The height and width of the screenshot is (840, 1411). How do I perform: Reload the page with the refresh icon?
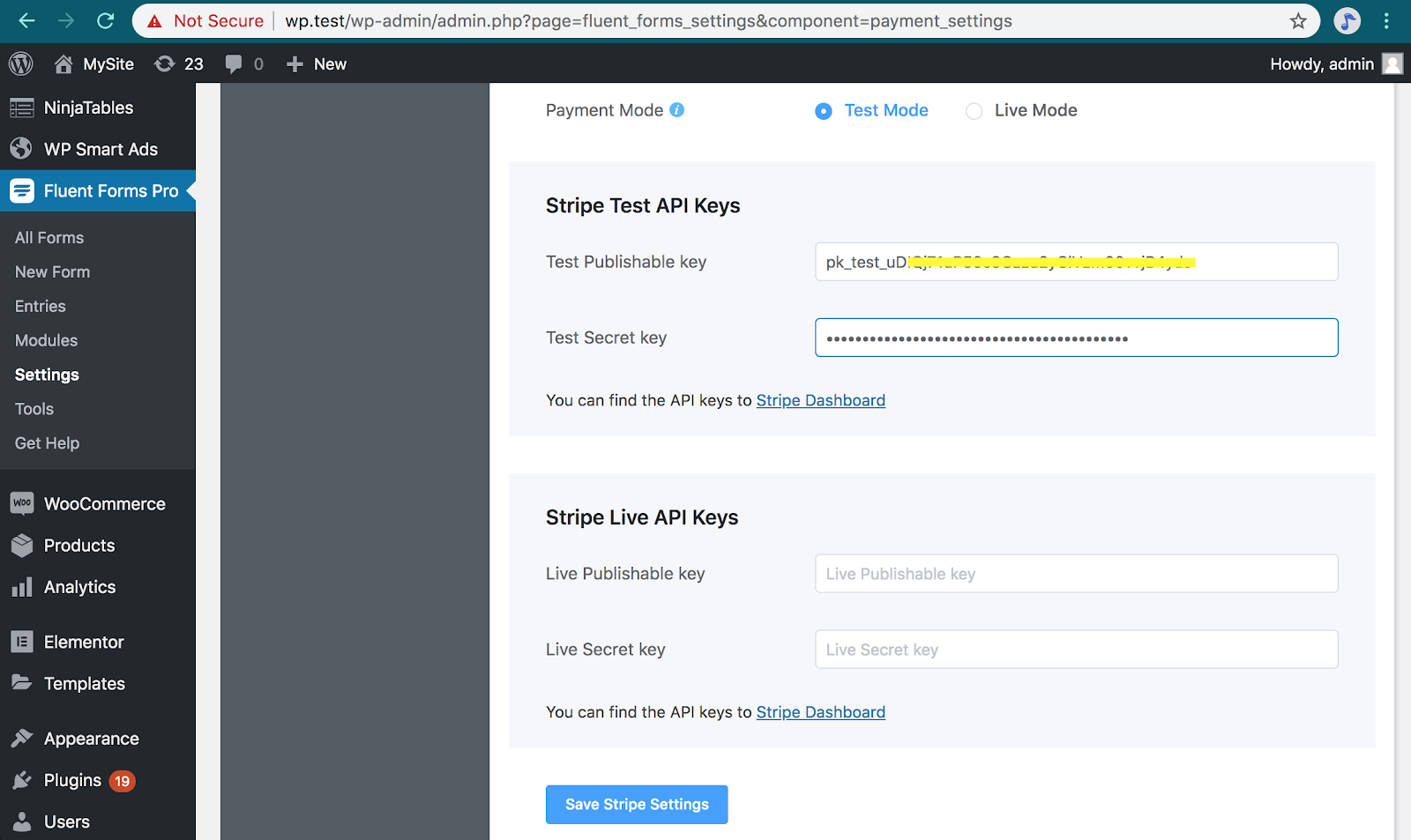tap(106, 20)
